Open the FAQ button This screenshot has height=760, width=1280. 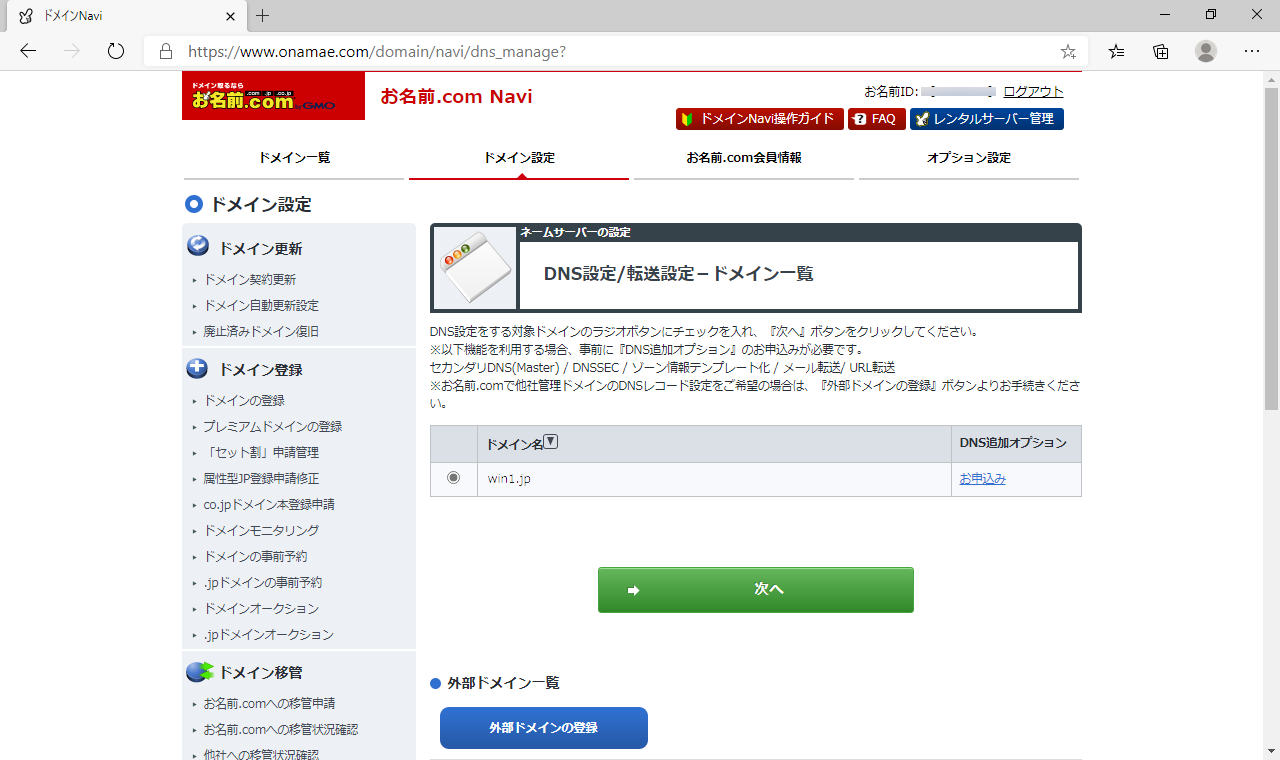[x=877, y=119]
